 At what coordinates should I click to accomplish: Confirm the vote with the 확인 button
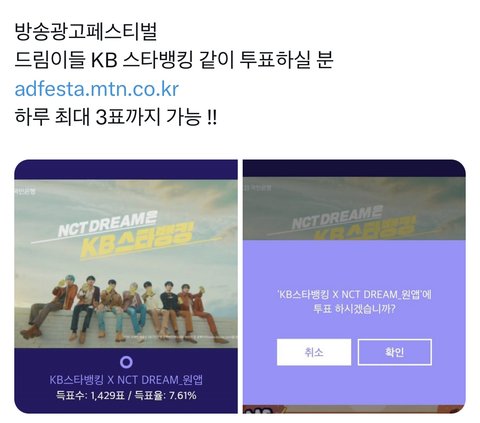point(395,352)
